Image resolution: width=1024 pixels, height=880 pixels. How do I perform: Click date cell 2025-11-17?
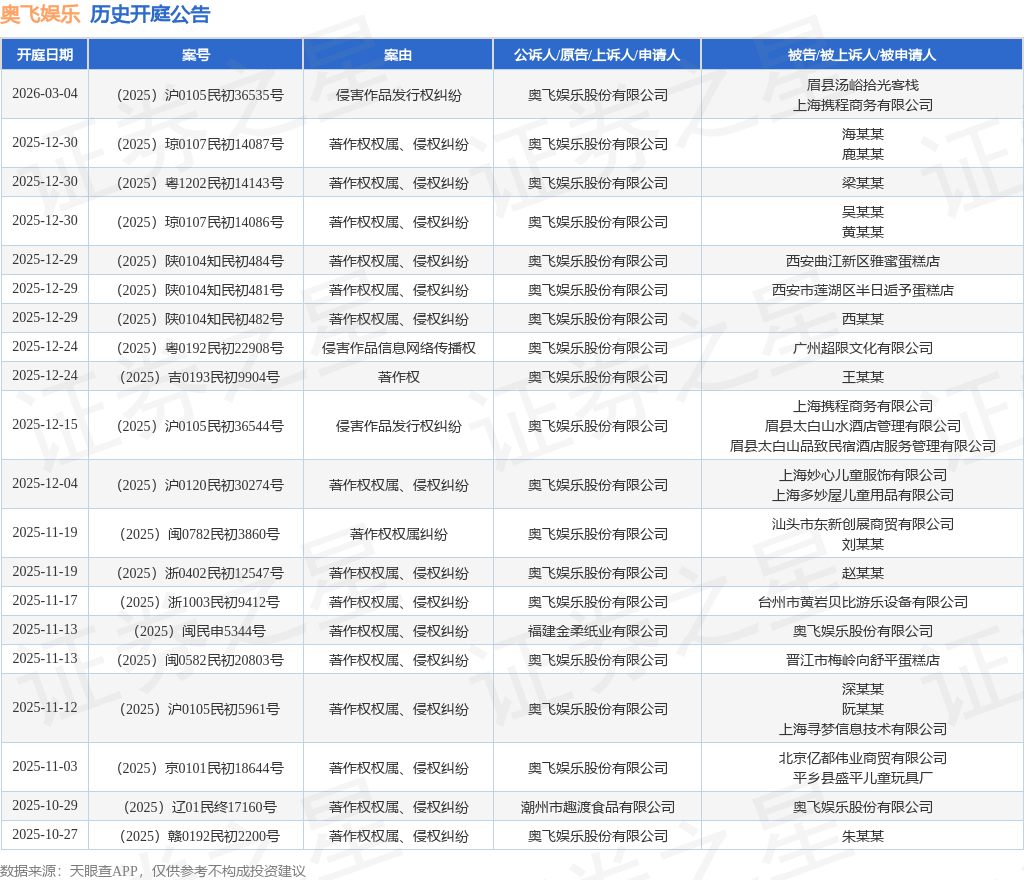pos(44,601)
